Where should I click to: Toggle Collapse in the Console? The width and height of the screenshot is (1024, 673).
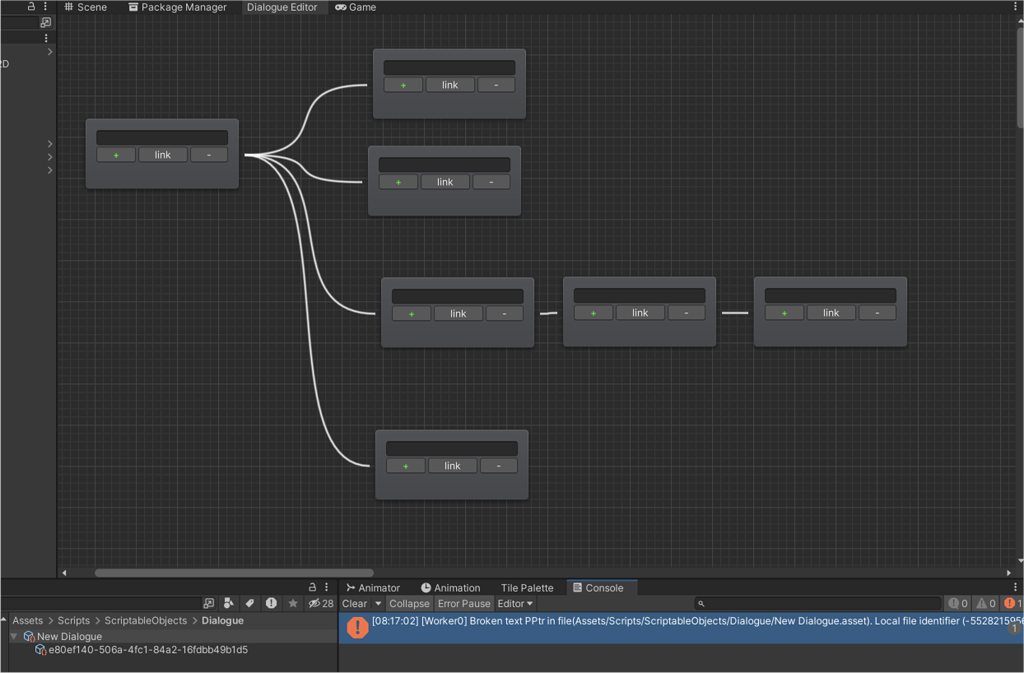tap(409, 603)
